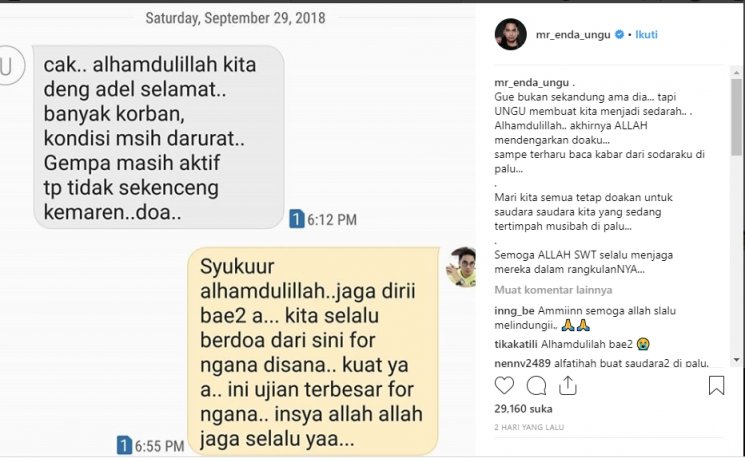Image resolution: width=745 pixels, height=462 pixels.
Task: Click the blue verified badge next to mr_enda_ungu
Action: point(620,34)
